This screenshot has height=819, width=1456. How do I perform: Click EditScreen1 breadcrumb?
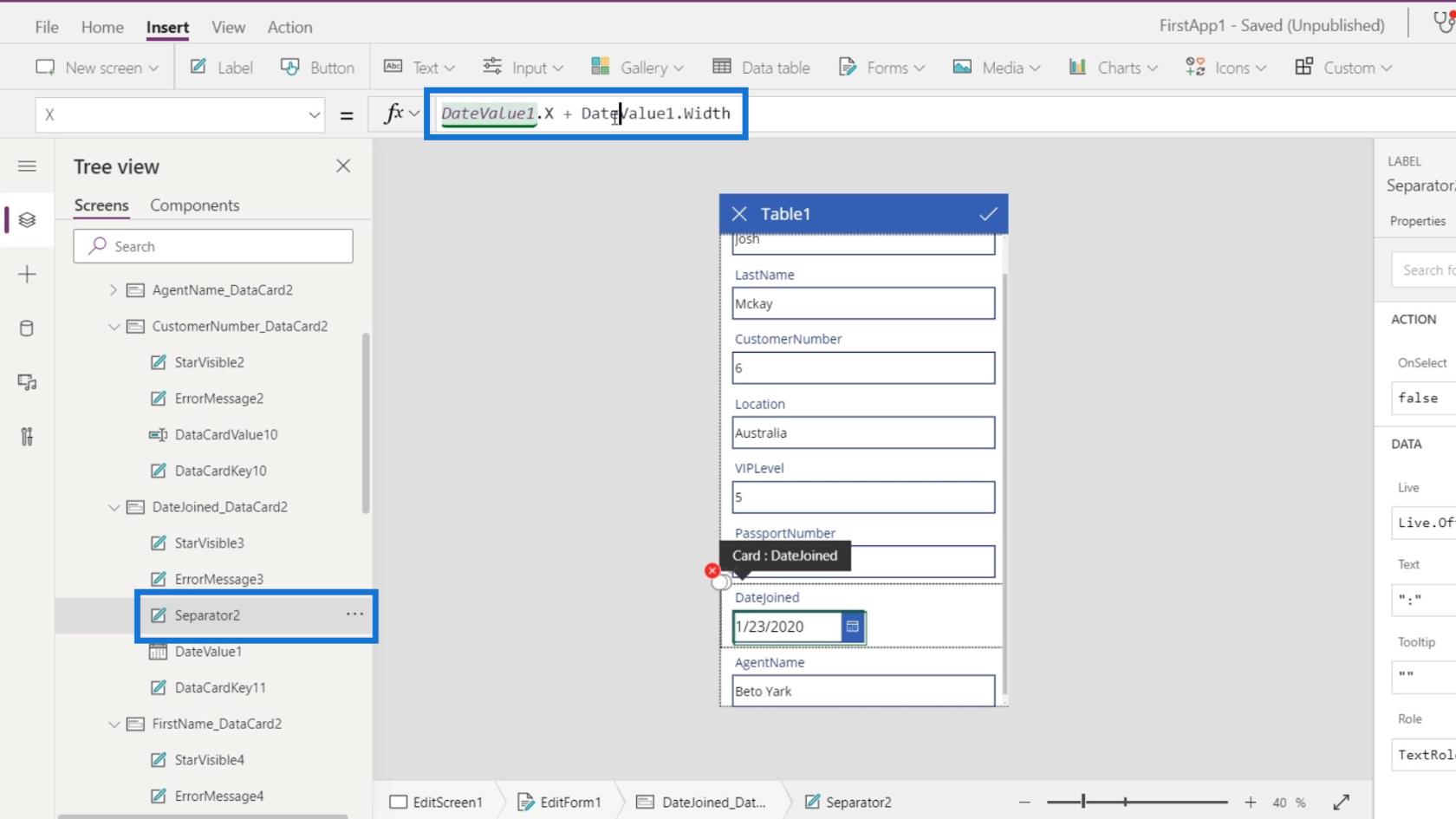click(x=436, y=803)
